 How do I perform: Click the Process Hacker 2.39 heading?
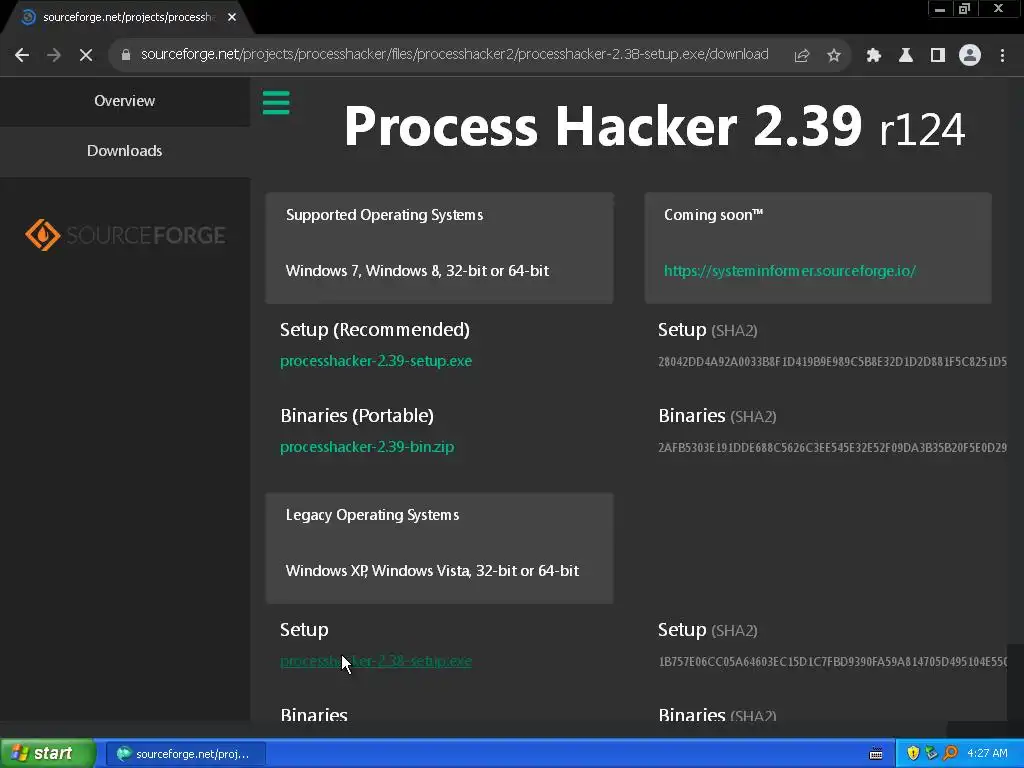click(x=602, y=126)
